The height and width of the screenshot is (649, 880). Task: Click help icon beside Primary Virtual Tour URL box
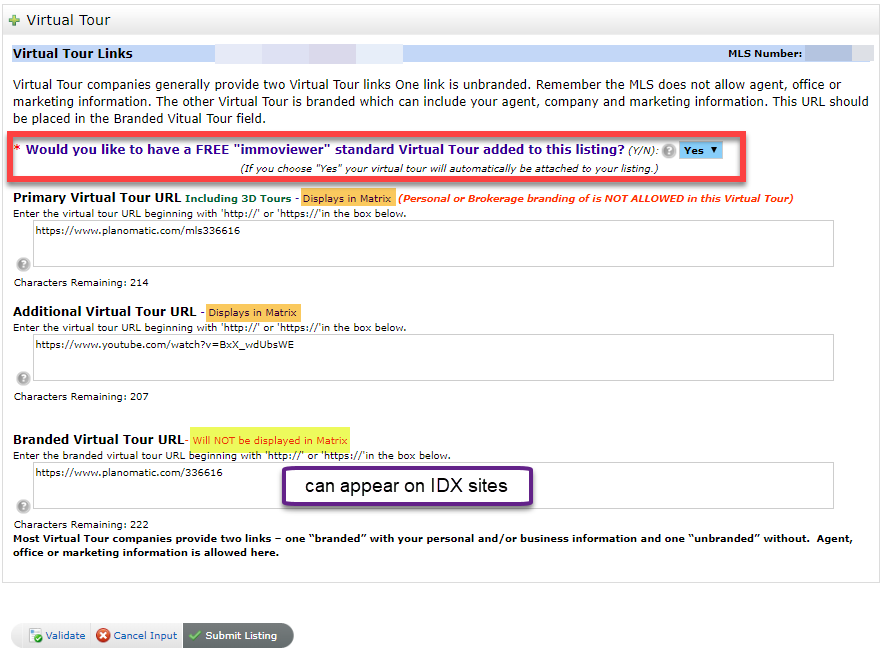point(23,264)
